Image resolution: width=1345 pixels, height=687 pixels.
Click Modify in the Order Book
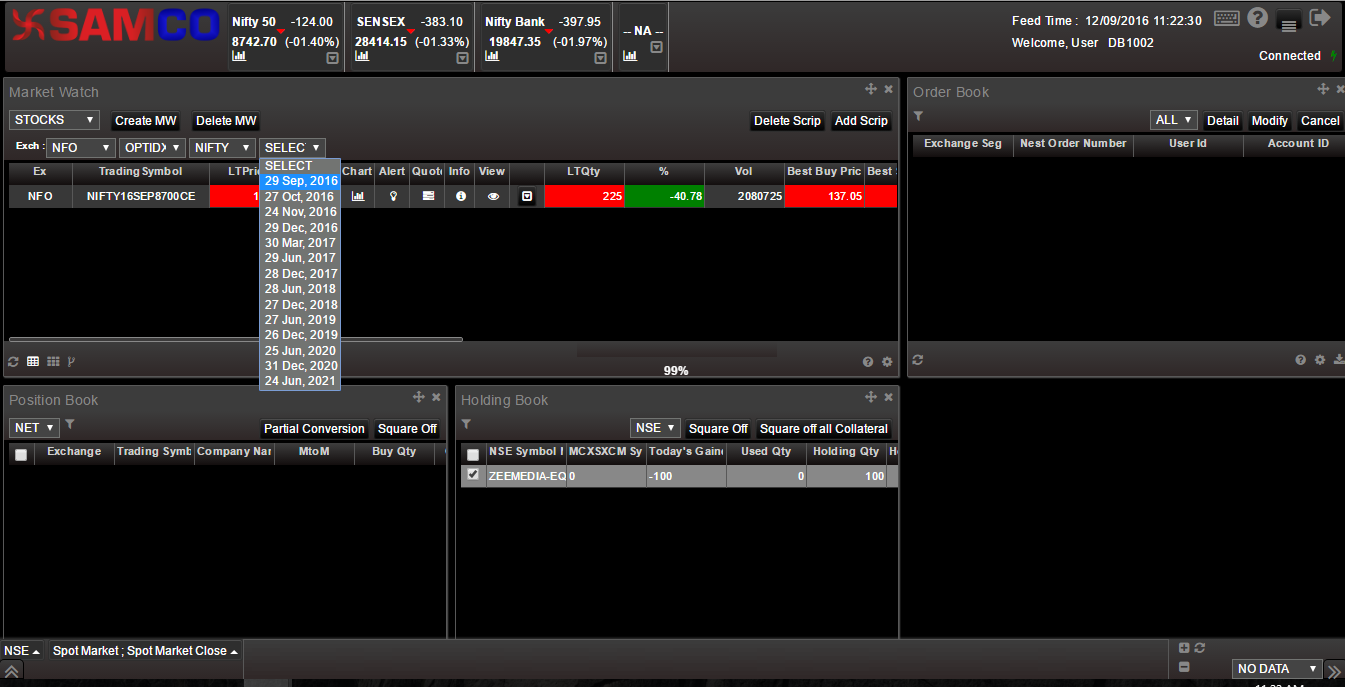tap(1270, 121)
